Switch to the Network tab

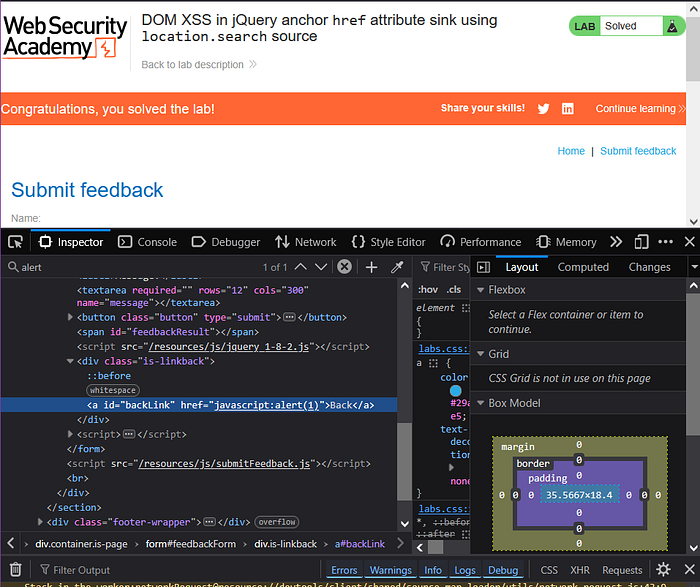pyautogui.click(x=305, y=242)
